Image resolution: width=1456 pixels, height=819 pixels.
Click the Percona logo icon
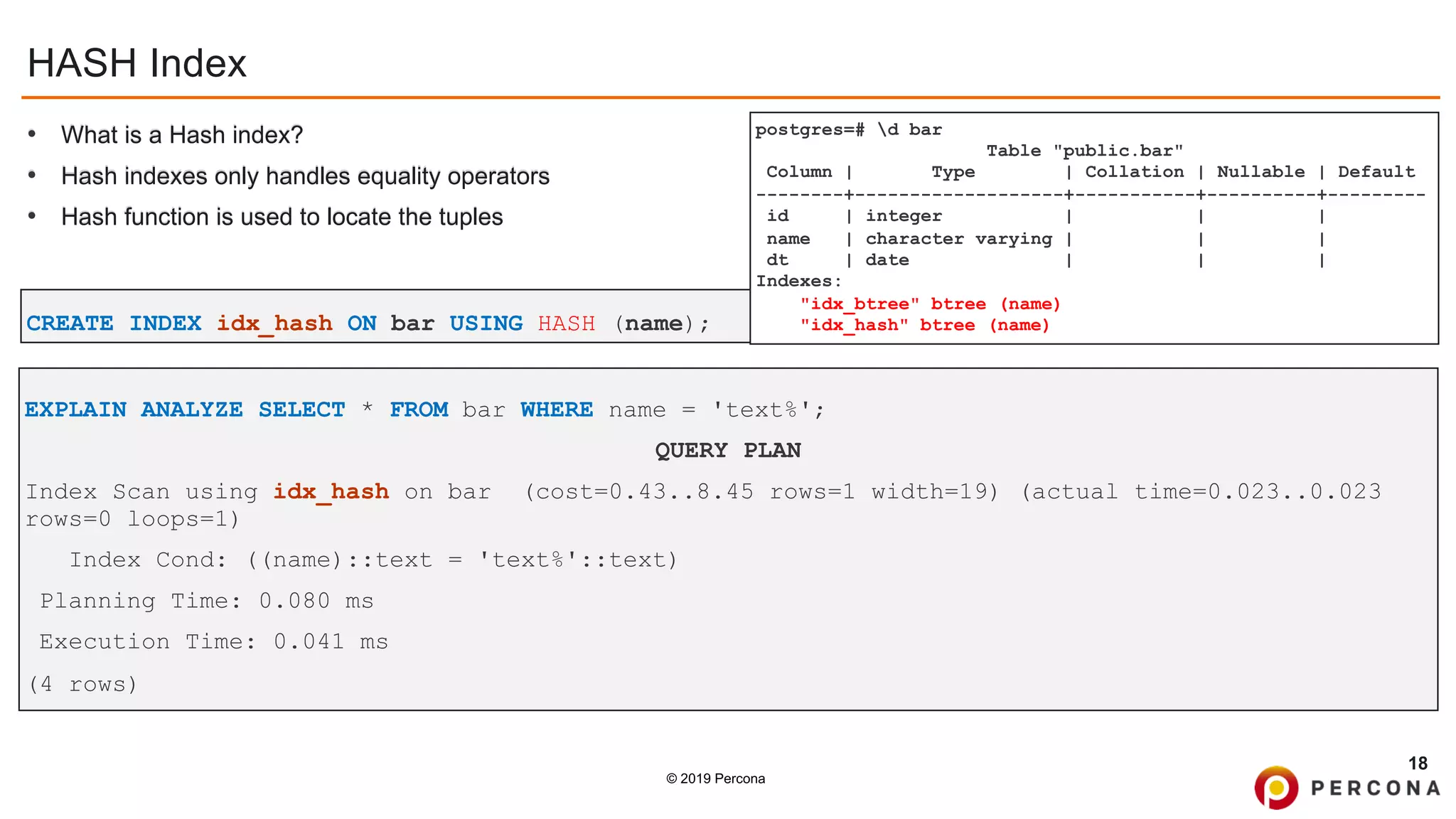point(1276,788)
